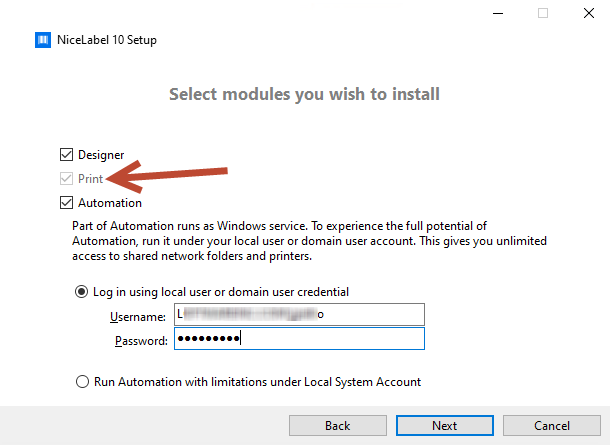Uncheck the Designer module checkbox
Image resolution: width=610 pixels, height=445 pixels.
click(67, 155)
